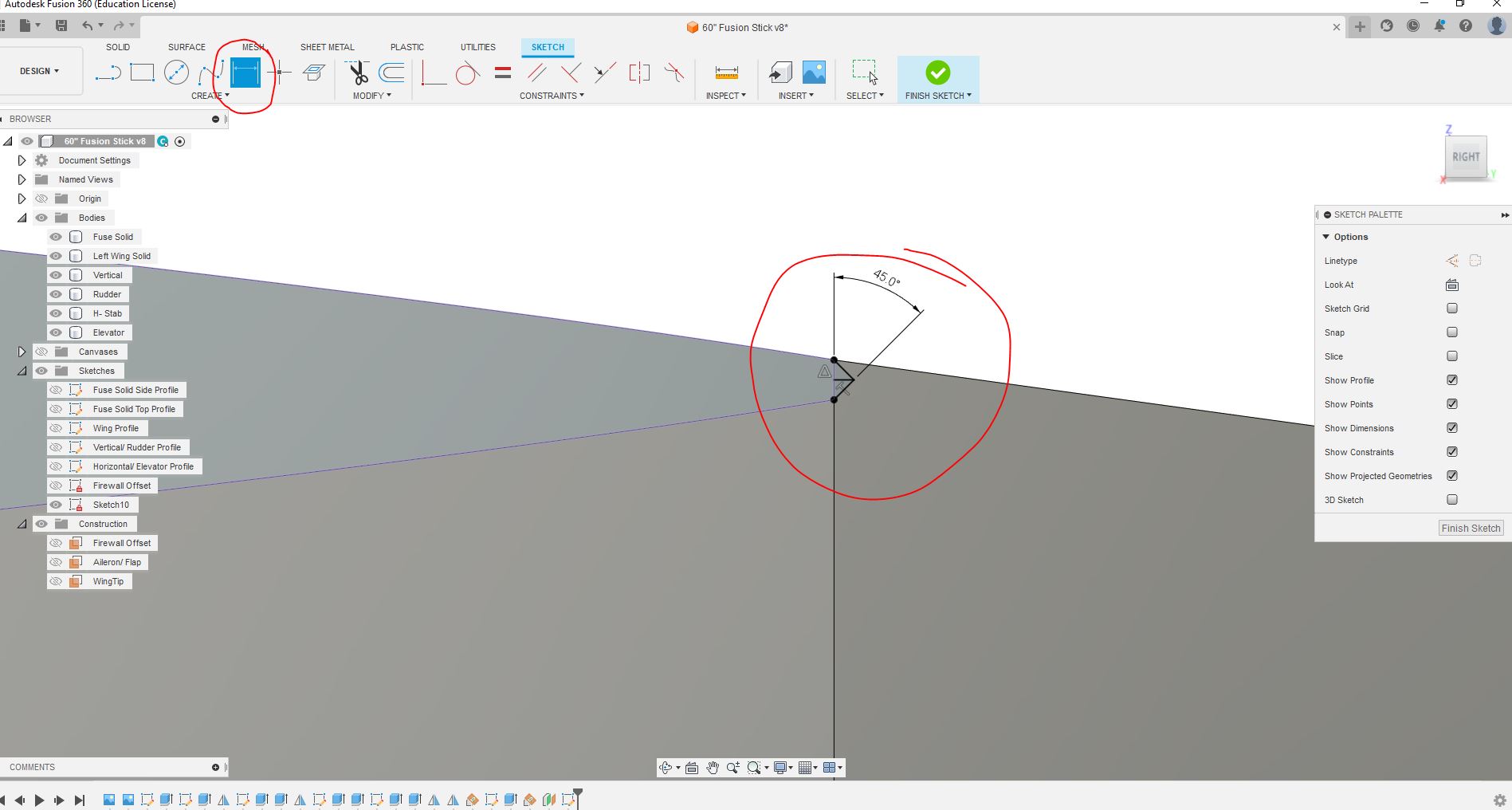The height and width of the screenshot is (810, 1512).
Task: Apply the Equal constraint
Action: click(x=502, y=73)
